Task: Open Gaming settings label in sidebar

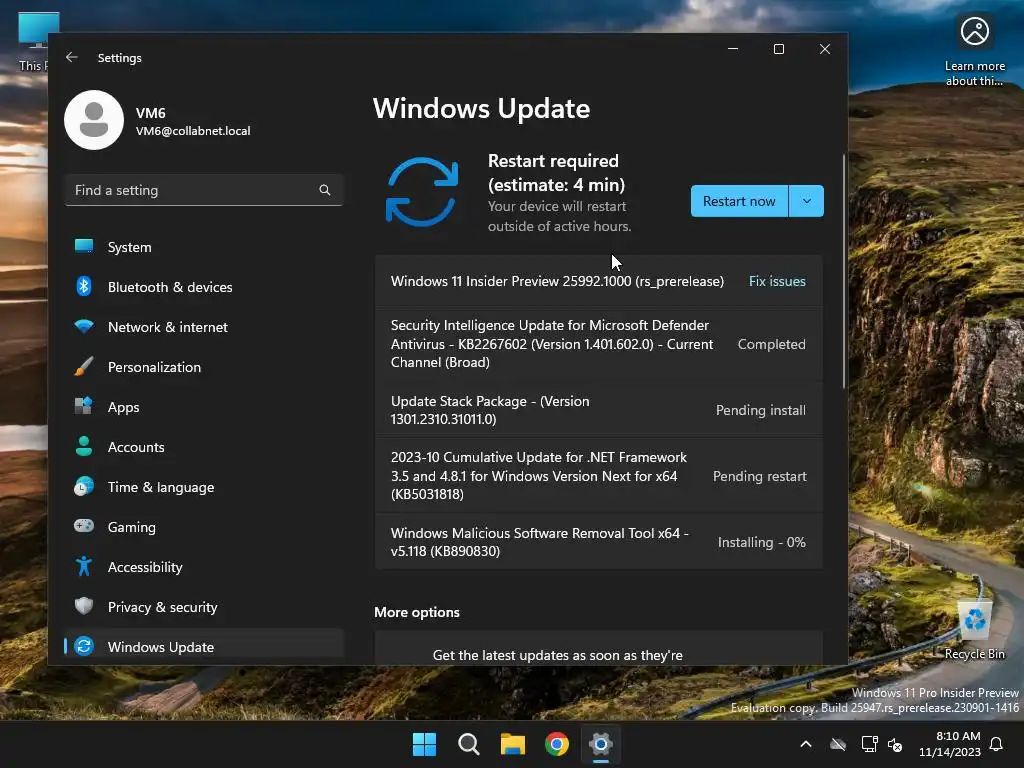Action: (x=132, y=527)
